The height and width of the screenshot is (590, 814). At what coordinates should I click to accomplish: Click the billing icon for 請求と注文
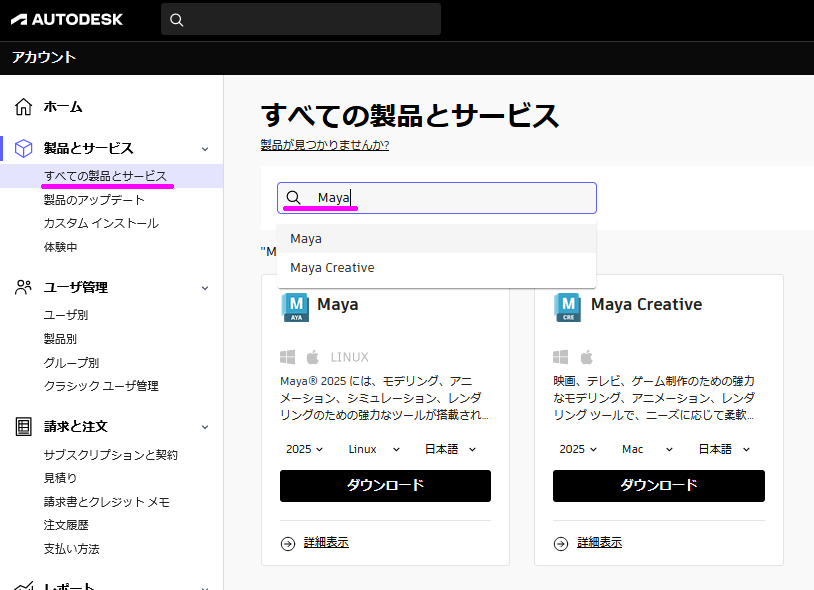click(x=23, y=427)
